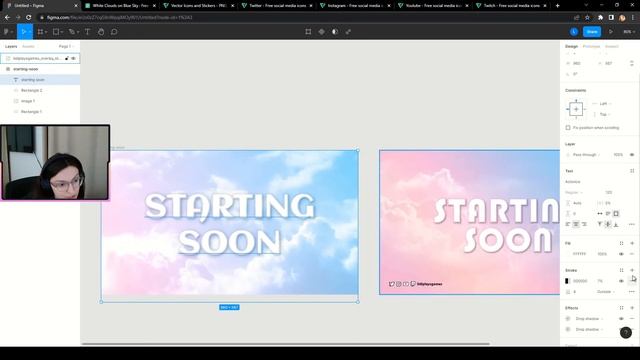Open advanced stroke options three dots
Image resolution: width=640 pixels, height=360 pixels.
tap(632, 292)
